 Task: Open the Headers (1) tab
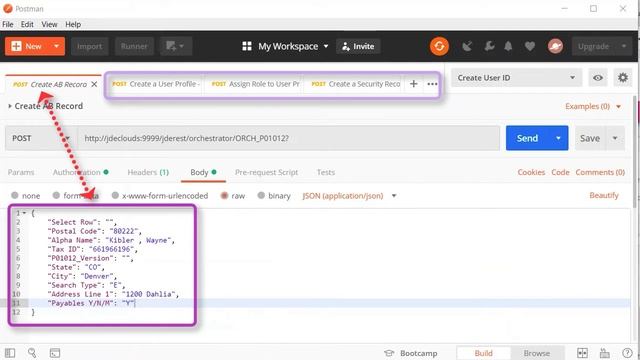148,172
